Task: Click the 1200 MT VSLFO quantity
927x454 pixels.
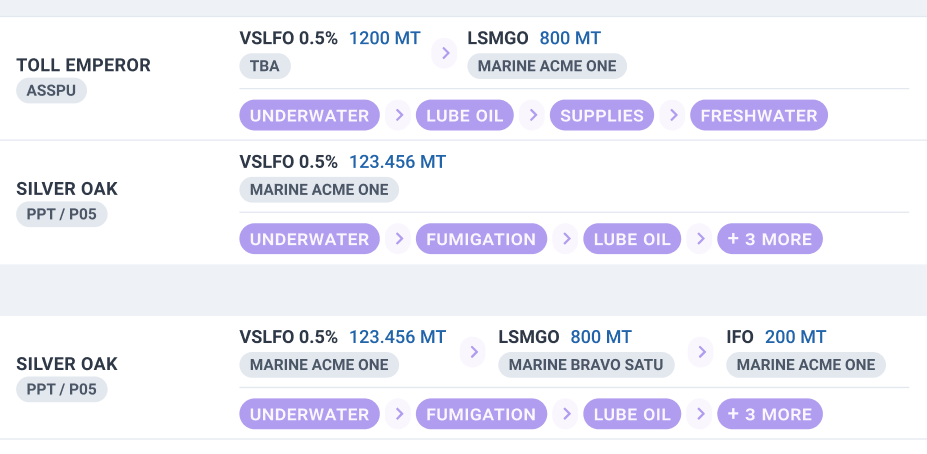Action: tap(384, 38)
